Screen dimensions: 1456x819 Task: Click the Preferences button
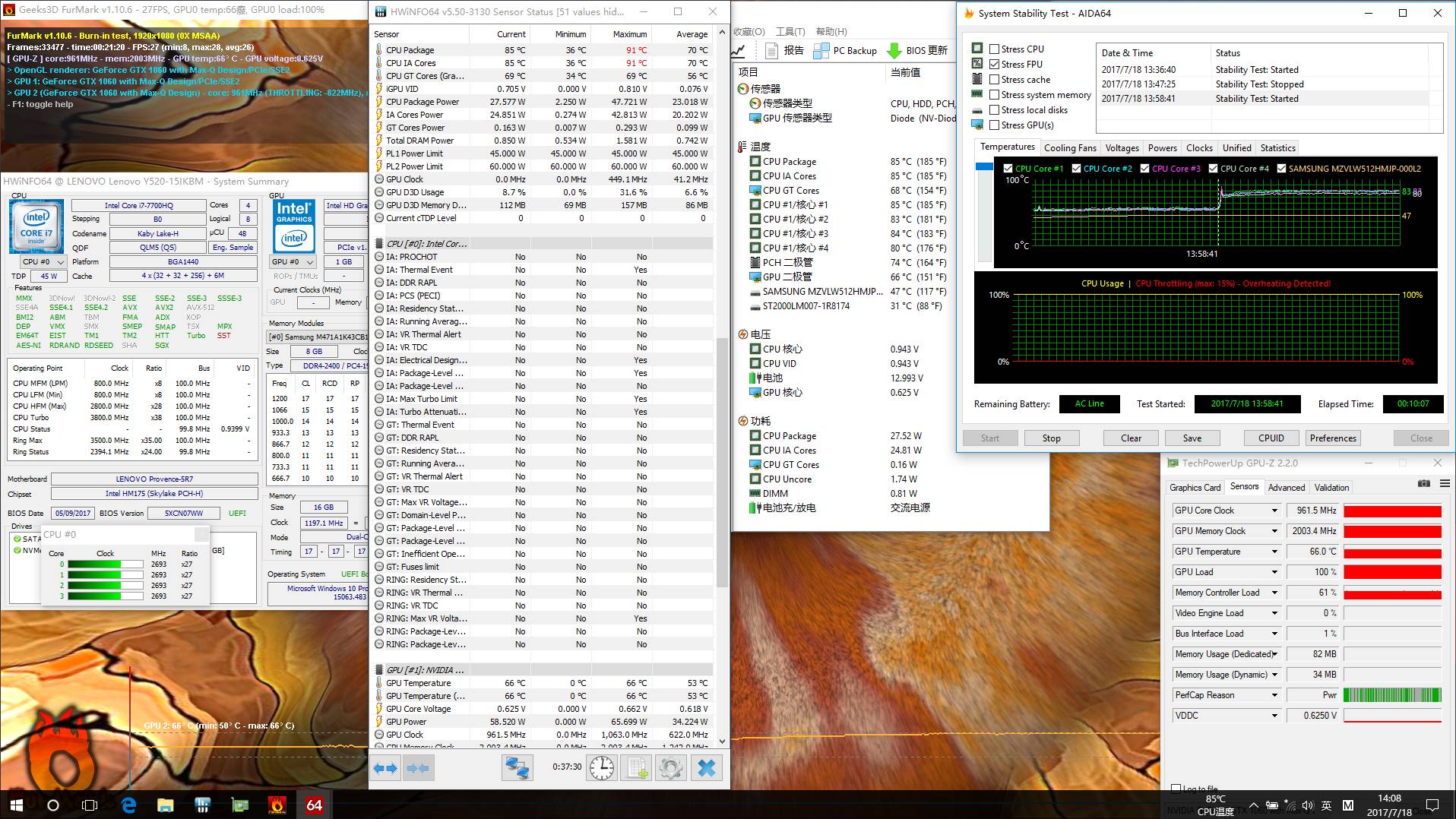tap(1332, 438)
